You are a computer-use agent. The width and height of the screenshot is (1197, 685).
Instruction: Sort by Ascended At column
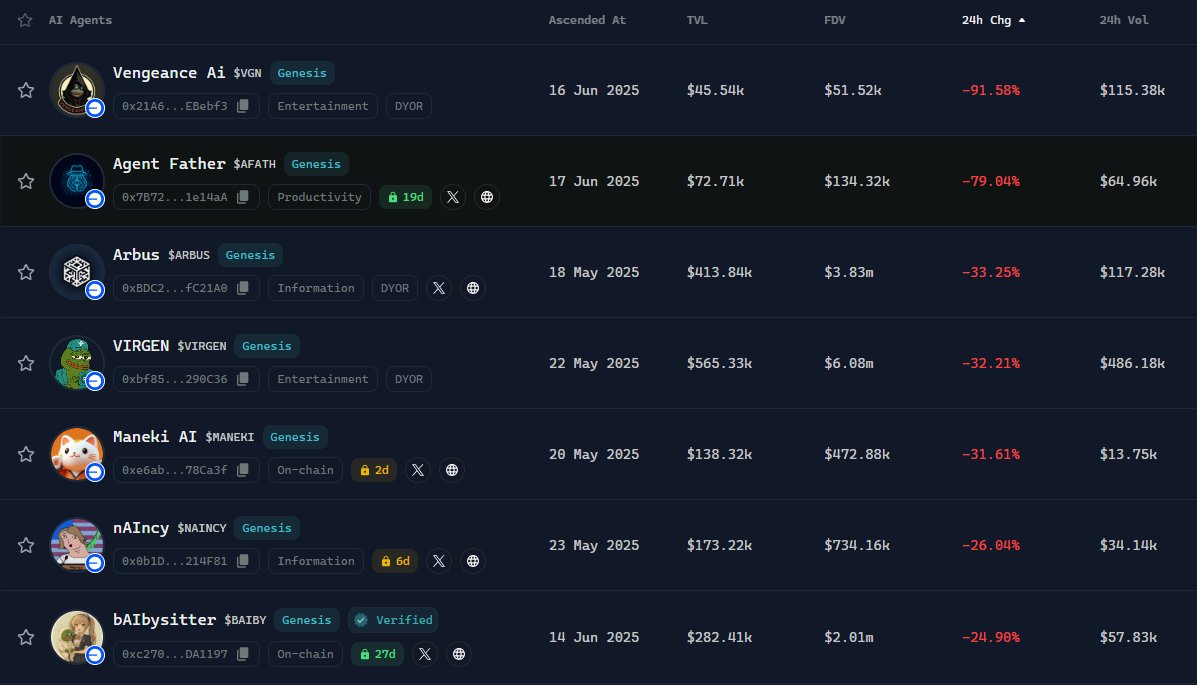point(586,20)
